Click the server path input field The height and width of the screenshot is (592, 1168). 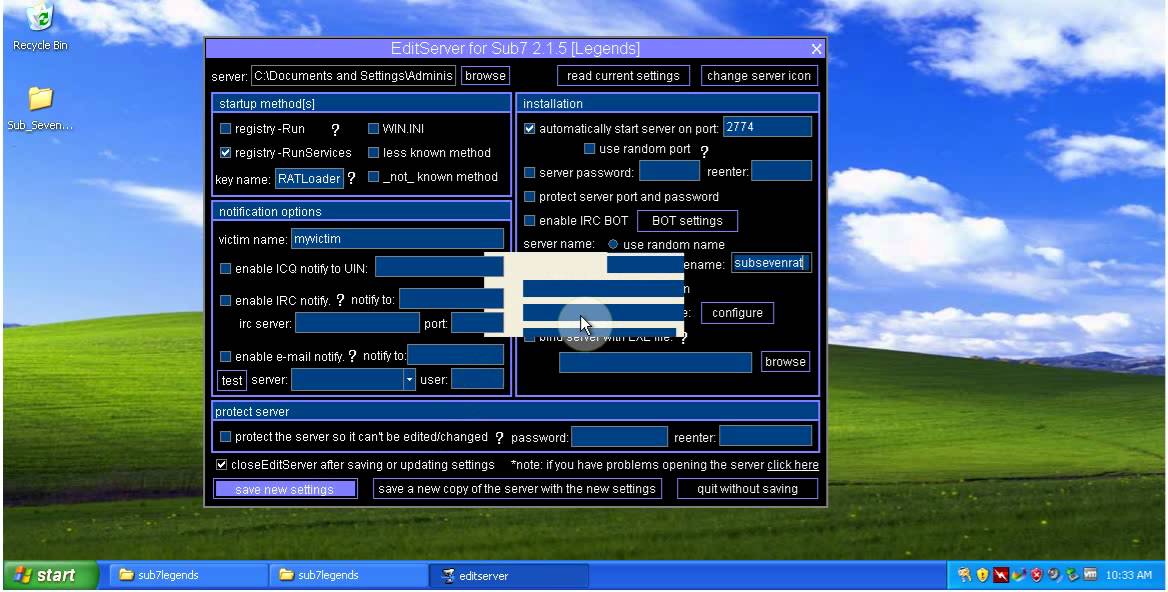(x=353, y=75)
